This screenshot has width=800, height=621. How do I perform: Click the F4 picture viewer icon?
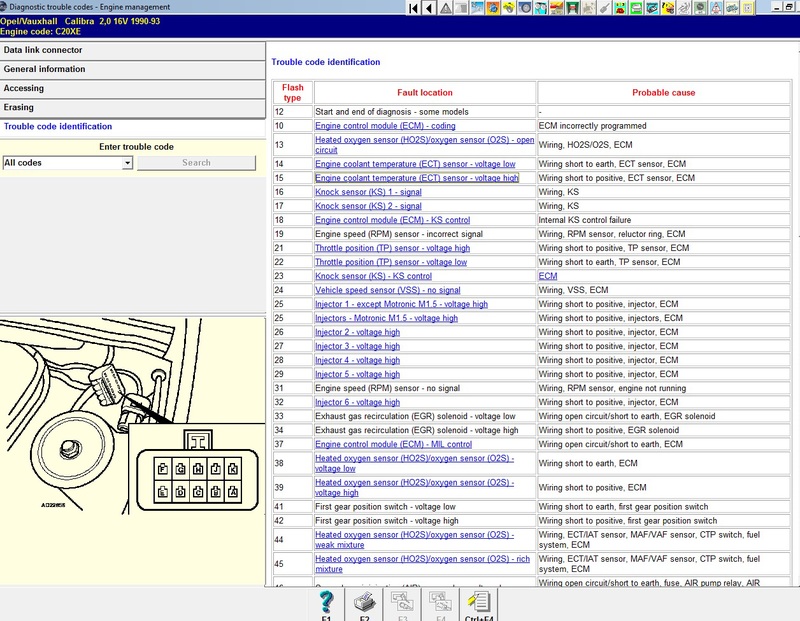(441, 605)
